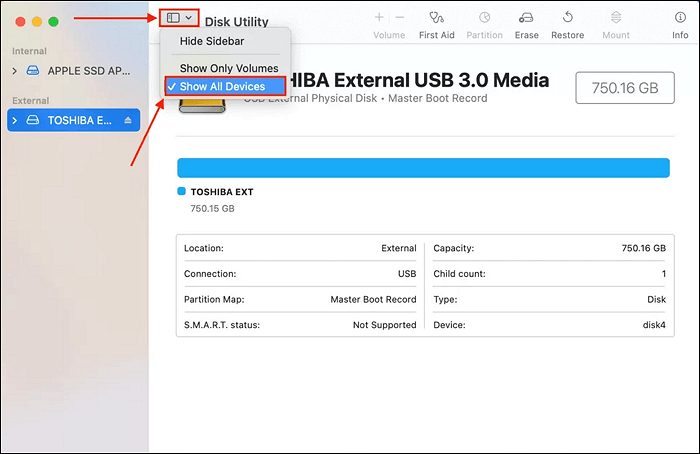Toggle the sidebar view button
The width and height of the screenshot is (700, 454).
point(173,18)
